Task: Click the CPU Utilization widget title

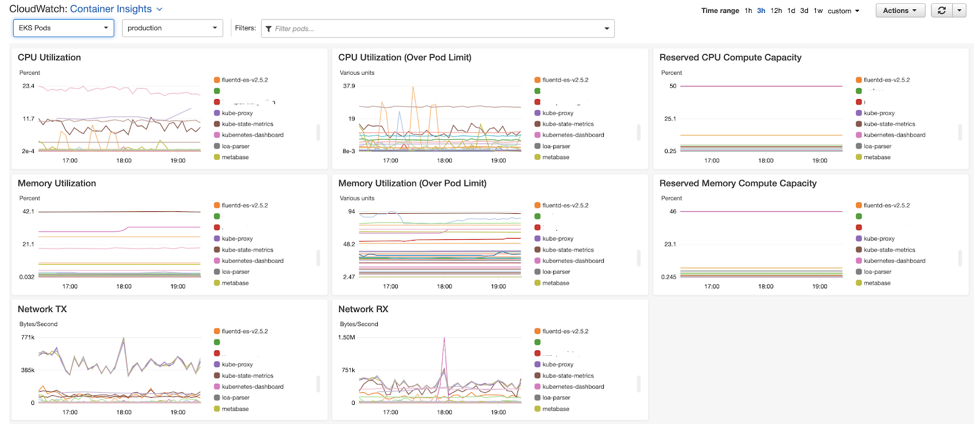Action: click(49, 58)
